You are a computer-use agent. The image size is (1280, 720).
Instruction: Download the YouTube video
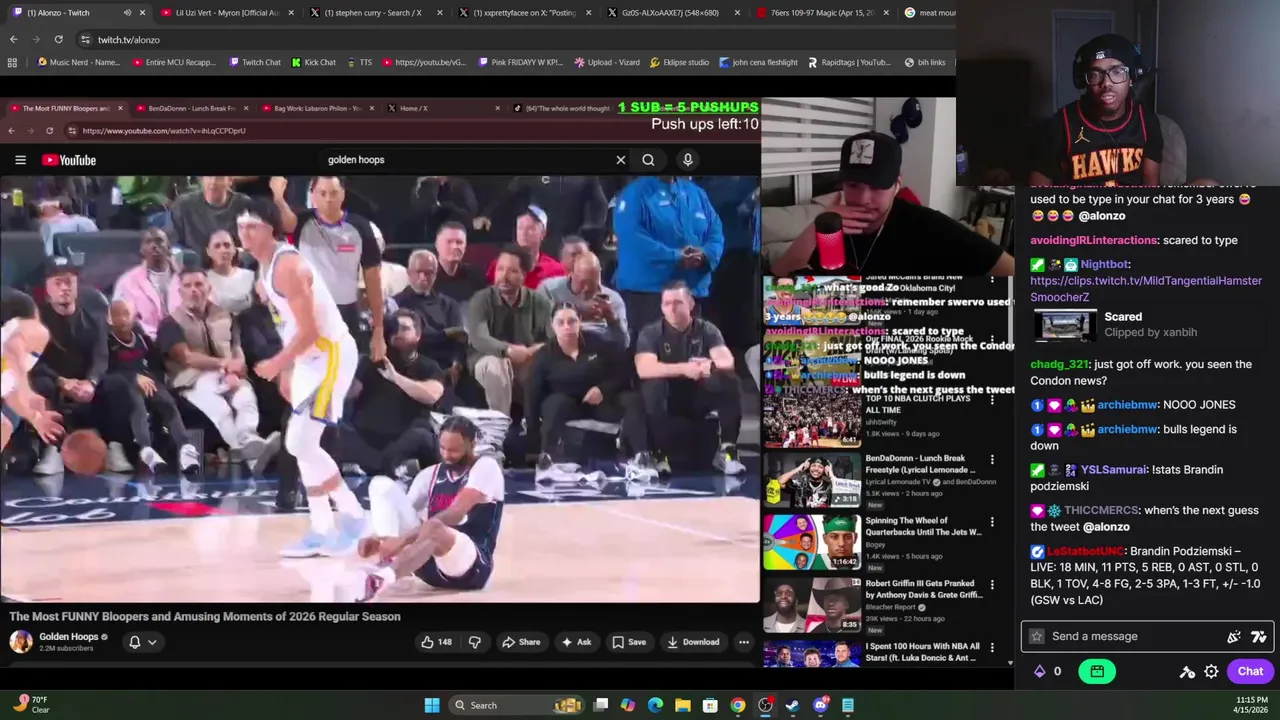[693, 642]
